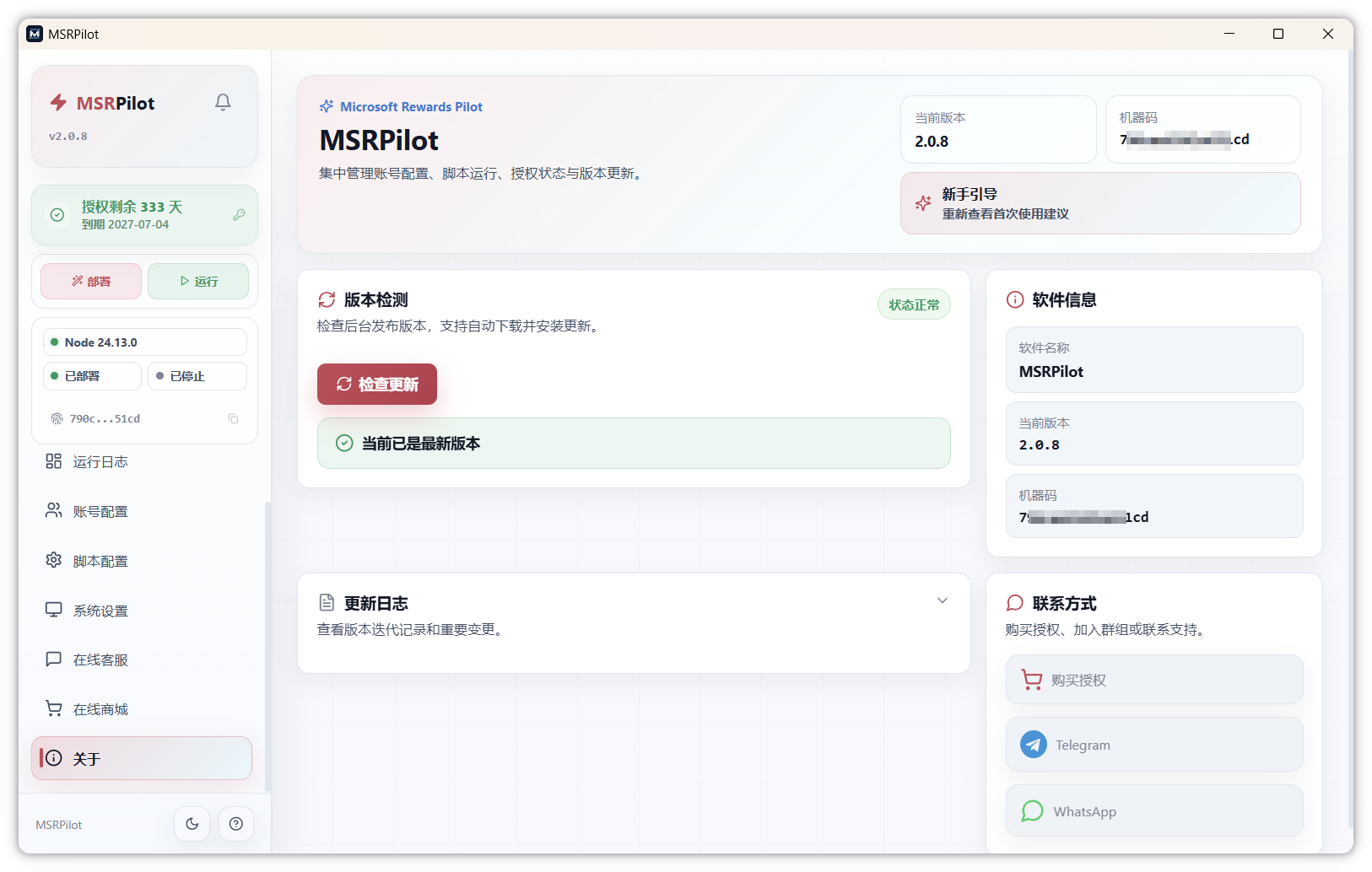Click 购买授权 button
Image resolution: width=1372 pixels, height=872 pixels.
point(1154,680)
